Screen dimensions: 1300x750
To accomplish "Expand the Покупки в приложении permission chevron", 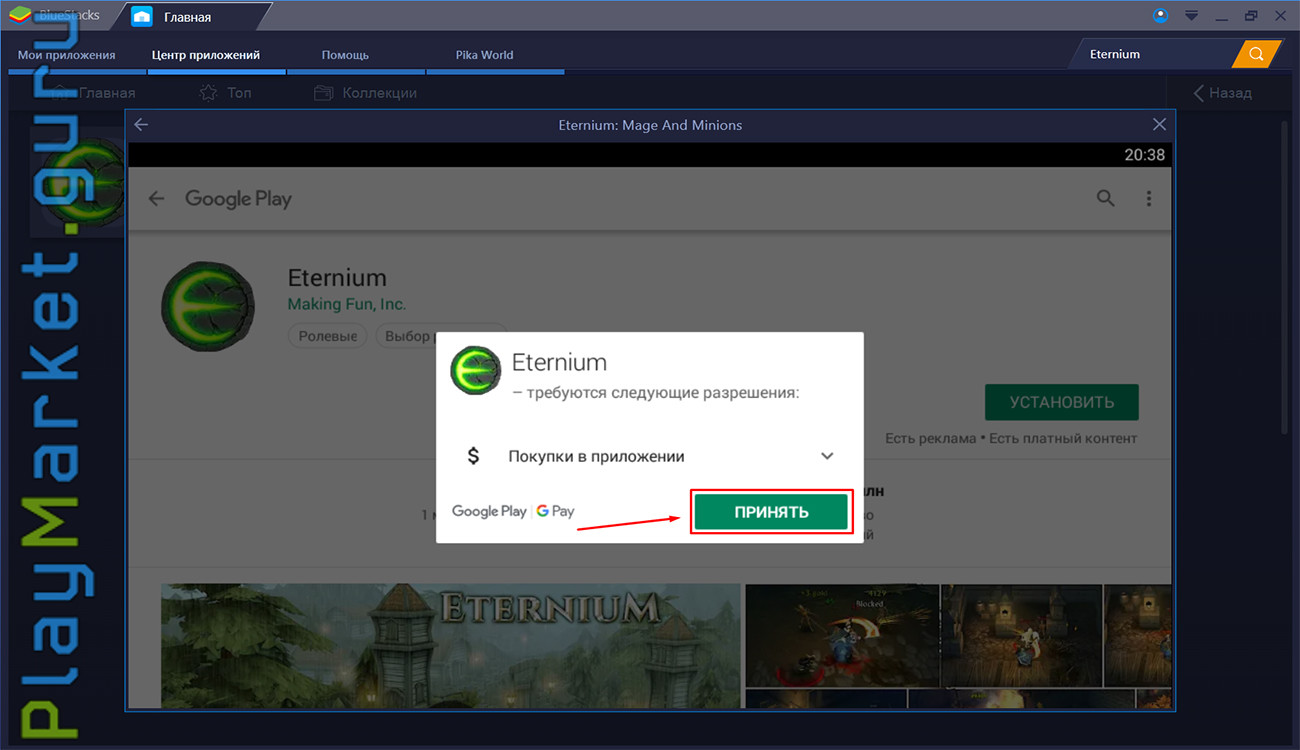I will (827, 456).
